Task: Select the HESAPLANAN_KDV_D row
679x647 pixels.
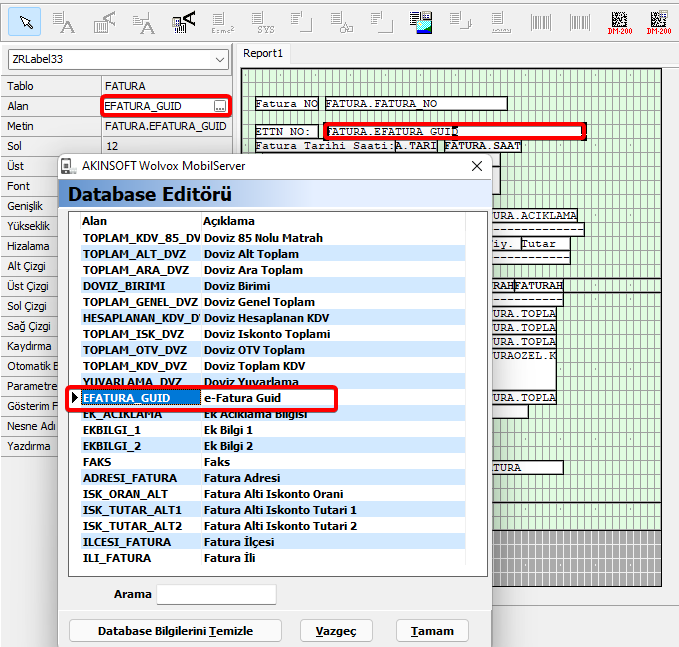Action: coord(273,318)
